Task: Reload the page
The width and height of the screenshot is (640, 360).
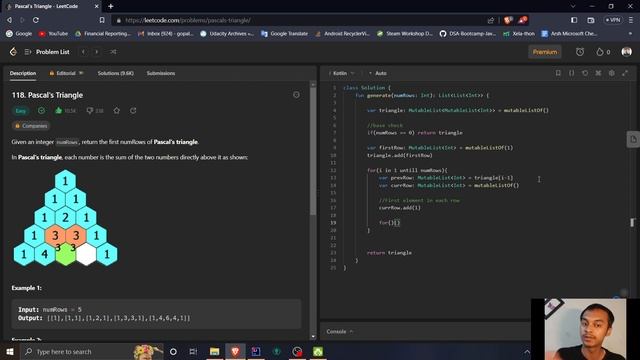Action: 36,20
